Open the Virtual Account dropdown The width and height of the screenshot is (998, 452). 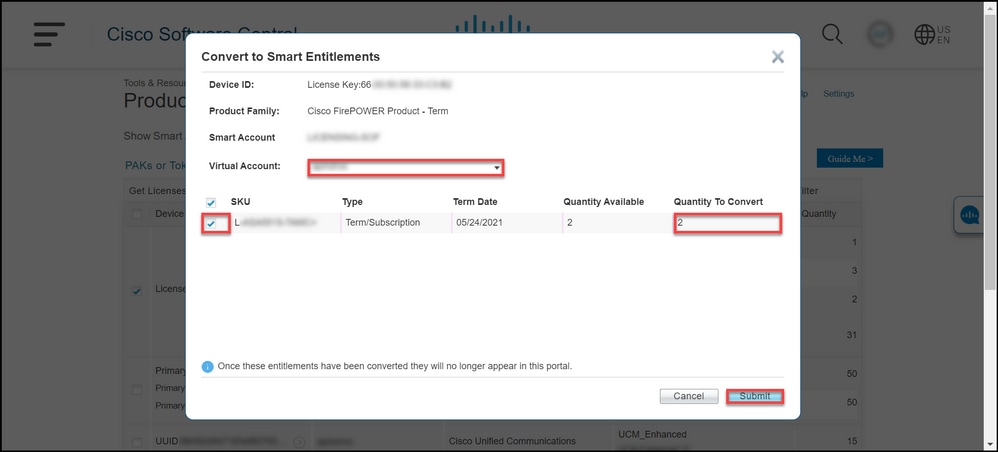click(405, 167)
